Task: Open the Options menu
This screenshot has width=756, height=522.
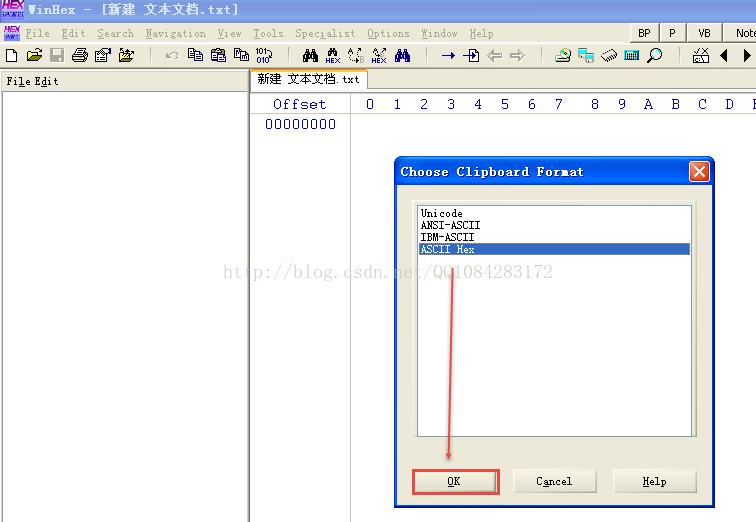Action: pyautogui.click(x=388, y=33)
